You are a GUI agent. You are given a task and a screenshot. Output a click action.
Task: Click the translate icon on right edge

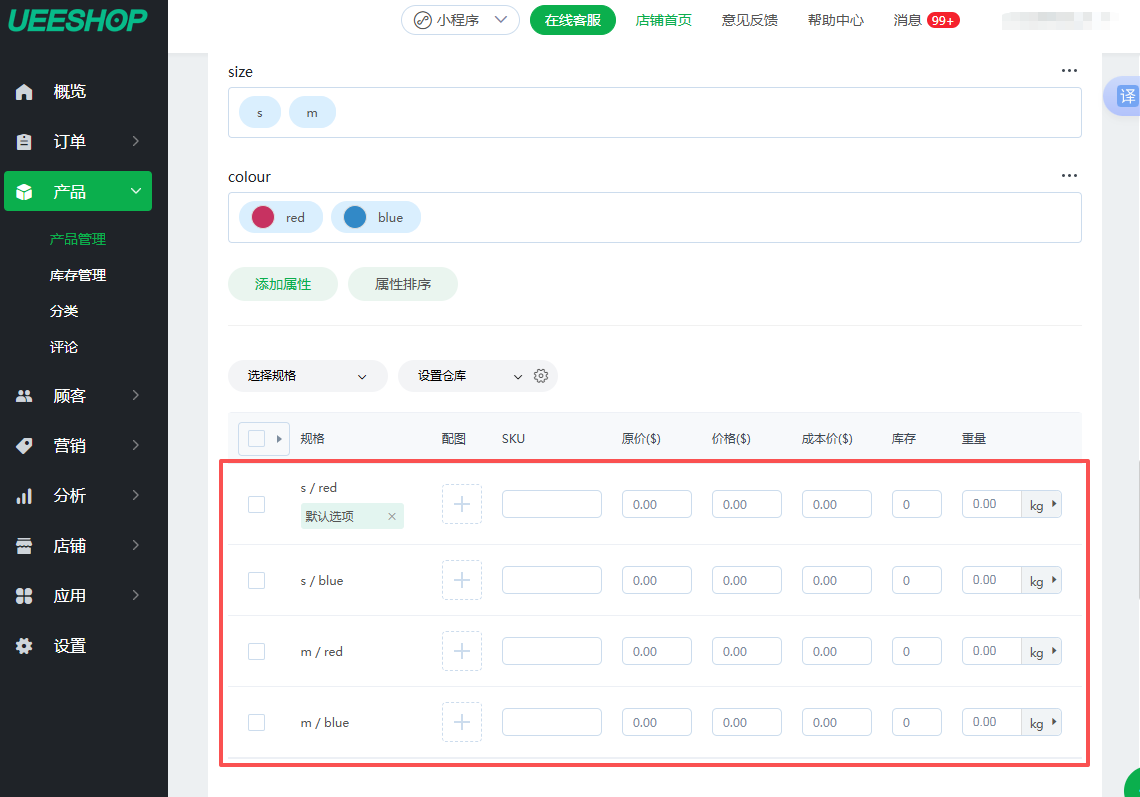(1127, 96)
